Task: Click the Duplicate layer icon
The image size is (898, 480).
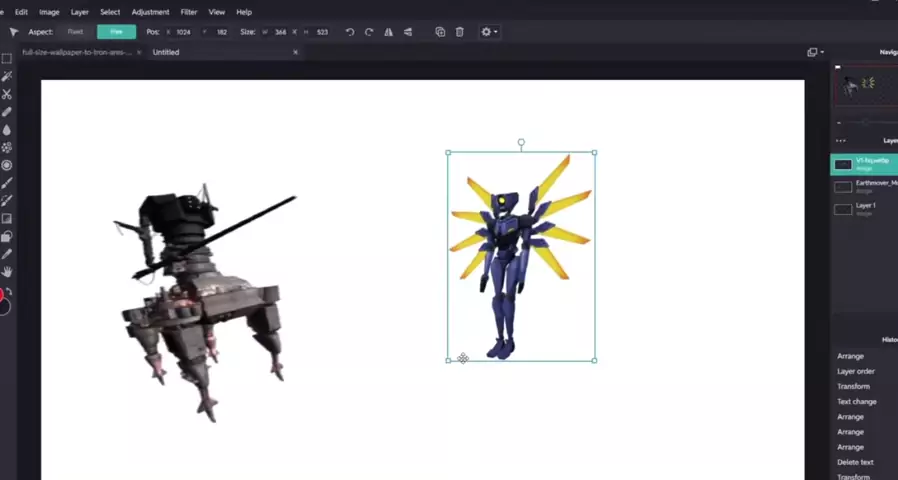Action: 440,32
